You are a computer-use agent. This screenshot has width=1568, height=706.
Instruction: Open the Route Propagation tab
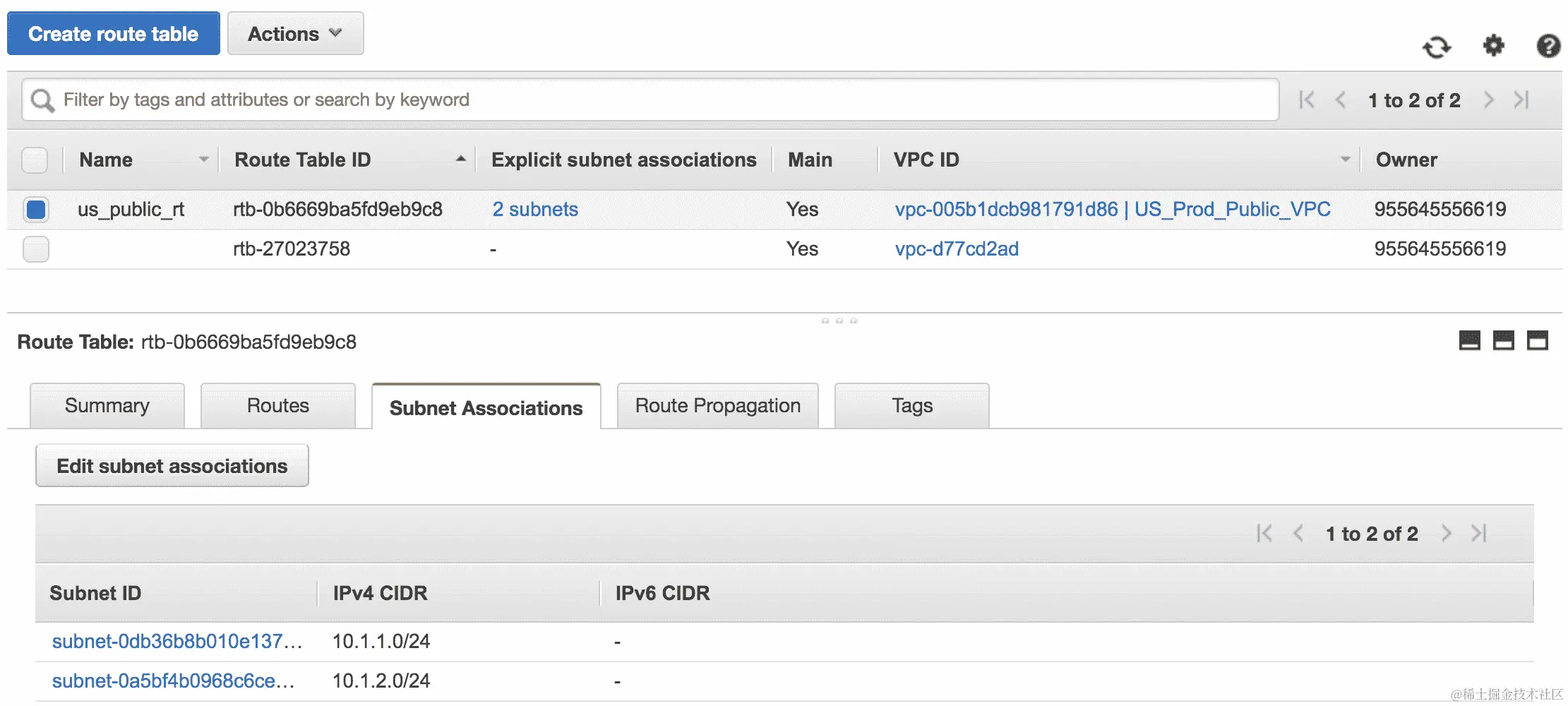tap(717, 406)
